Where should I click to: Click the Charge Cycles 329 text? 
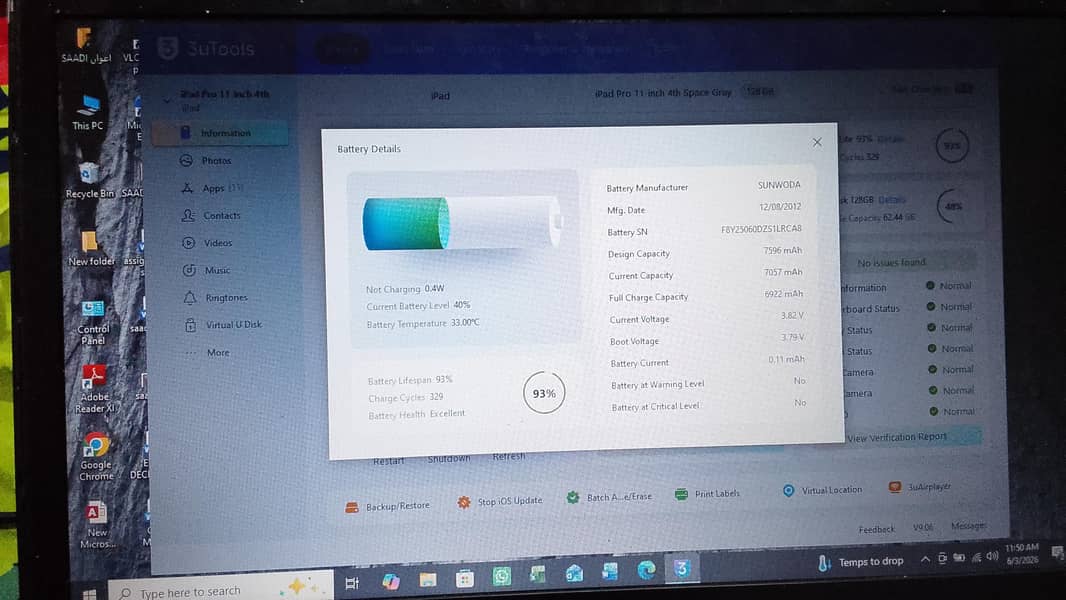tap(406, 398)
